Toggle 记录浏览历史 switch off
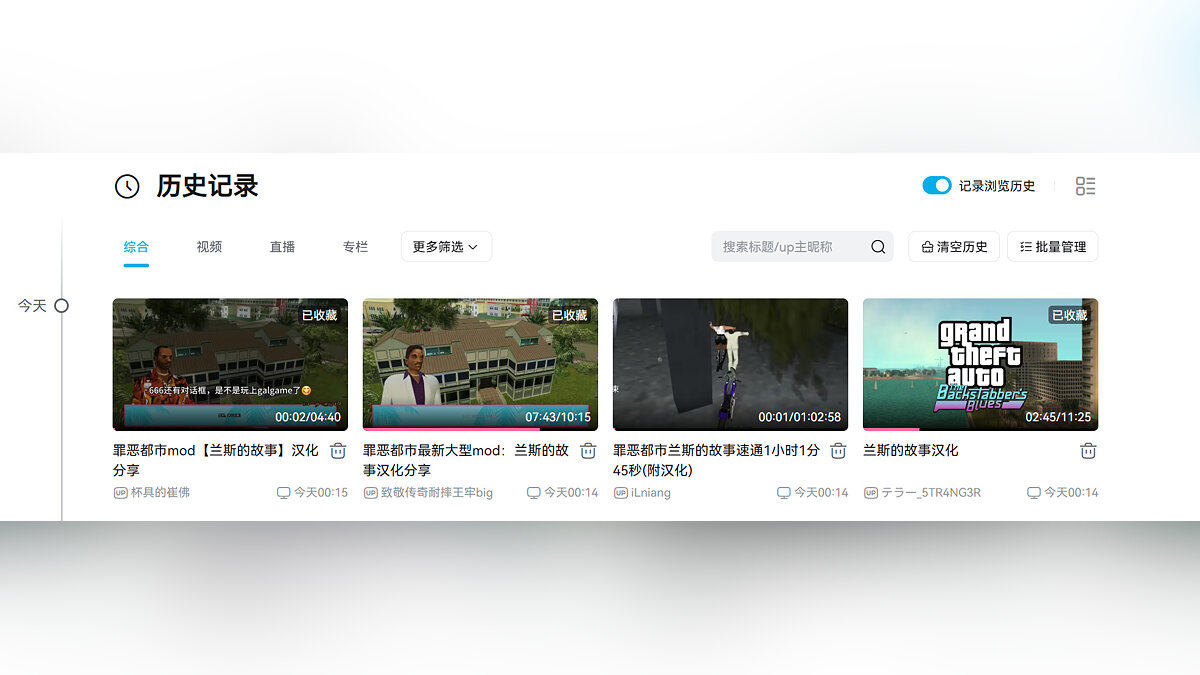The height and width of the screenshot is (675, 1200). click(936, 186)
